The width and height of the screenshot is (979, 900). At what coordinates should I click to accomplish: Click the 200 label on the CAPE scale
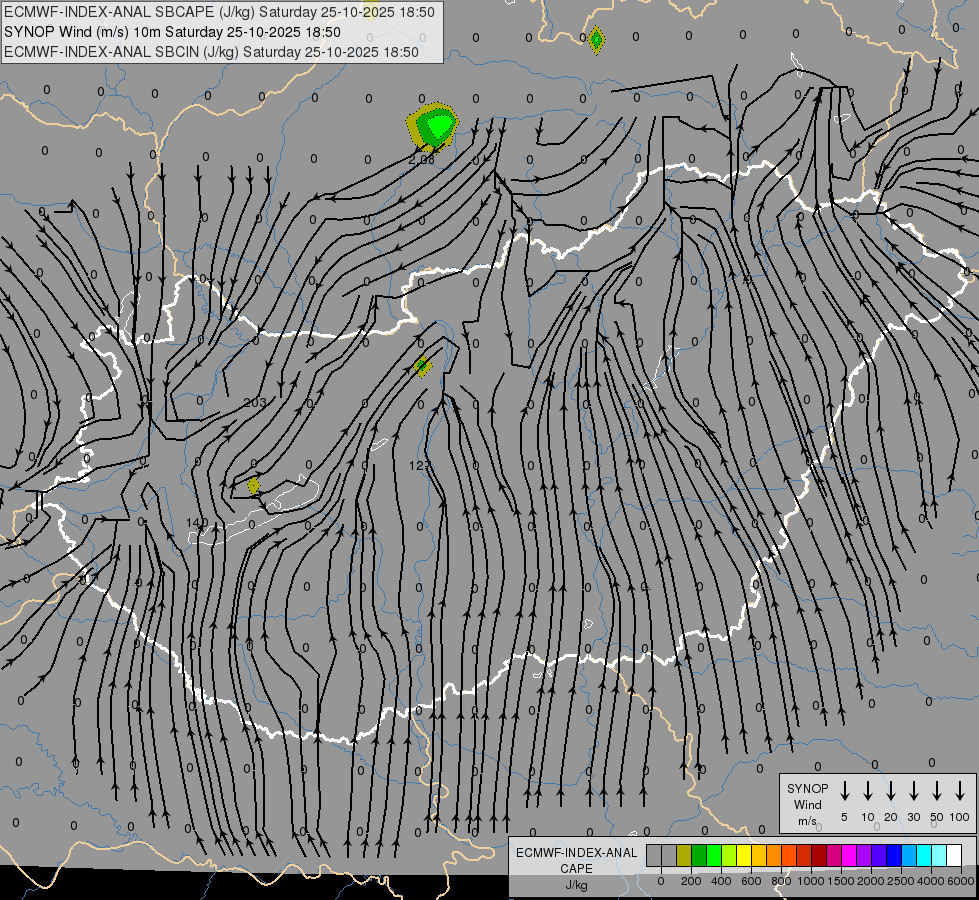(691, 881)
